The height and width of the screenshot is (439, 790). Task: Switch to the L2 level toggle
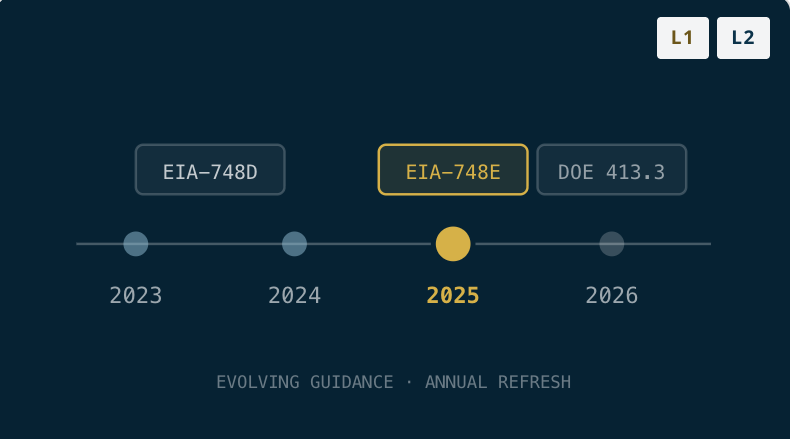pos(743,38)
